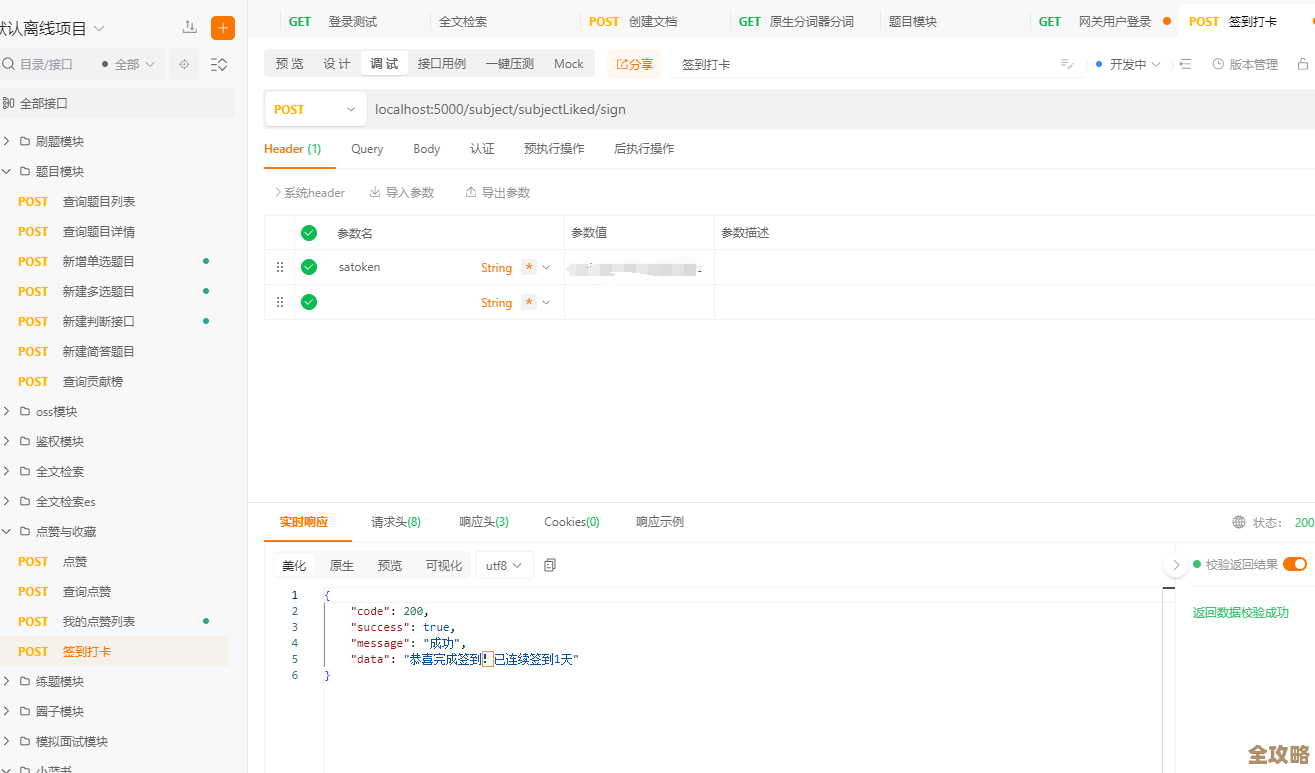1315x773 pixels.
Task: Switch to the Body tab
Action: (426, 148)
